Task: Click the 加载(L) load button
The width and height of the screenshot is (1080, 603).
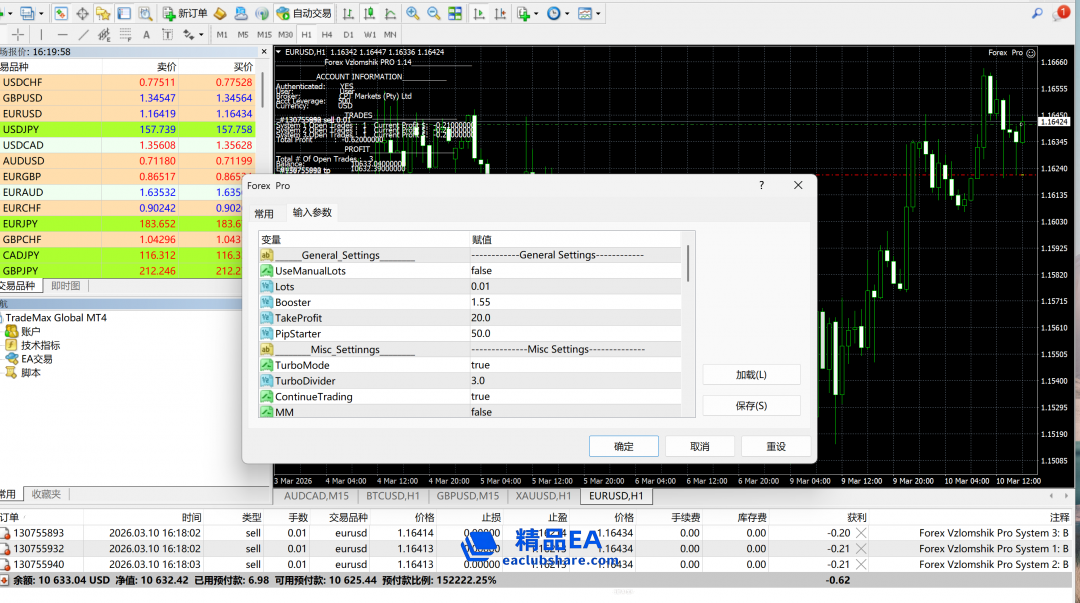Action: (751, 374)
